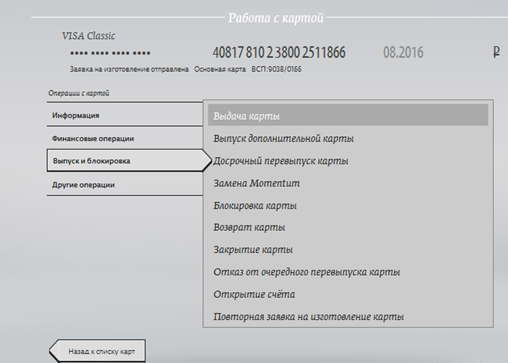The width and height of the screenshot is (508, 363).
Task: Click the card expiry date 08.2016
Action: pos(403,52)
